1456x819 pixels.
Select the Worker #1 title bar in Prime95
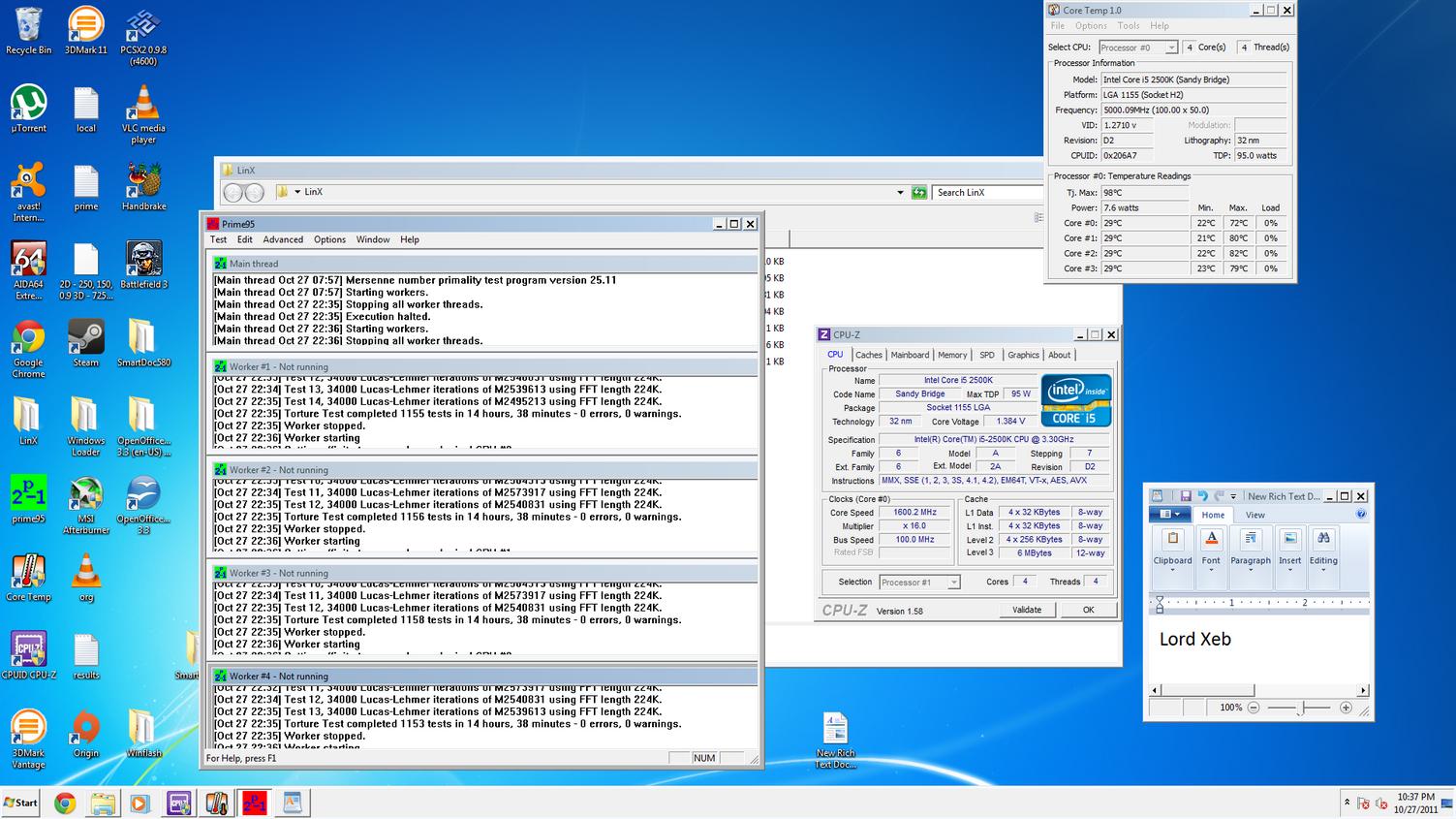tap(483, 366)
